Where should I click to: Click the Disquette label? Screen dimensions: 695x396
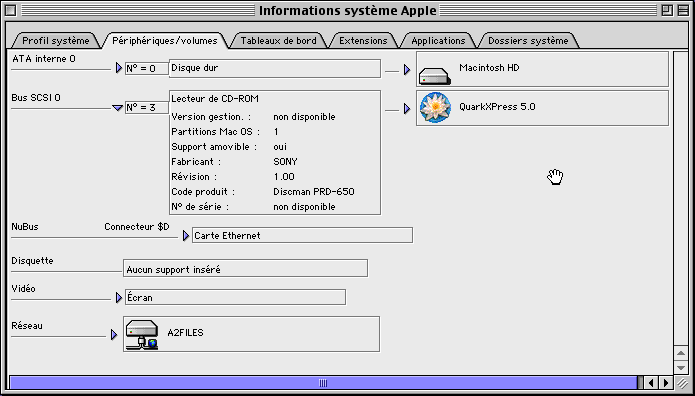32,261
